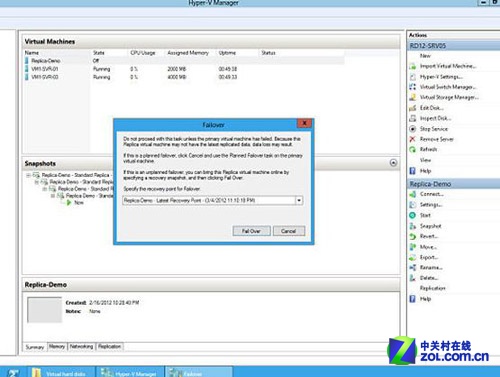Viewport: 500px width, 377px height.
Task: Click the red Remove Server icon
Action: point(413,139)
